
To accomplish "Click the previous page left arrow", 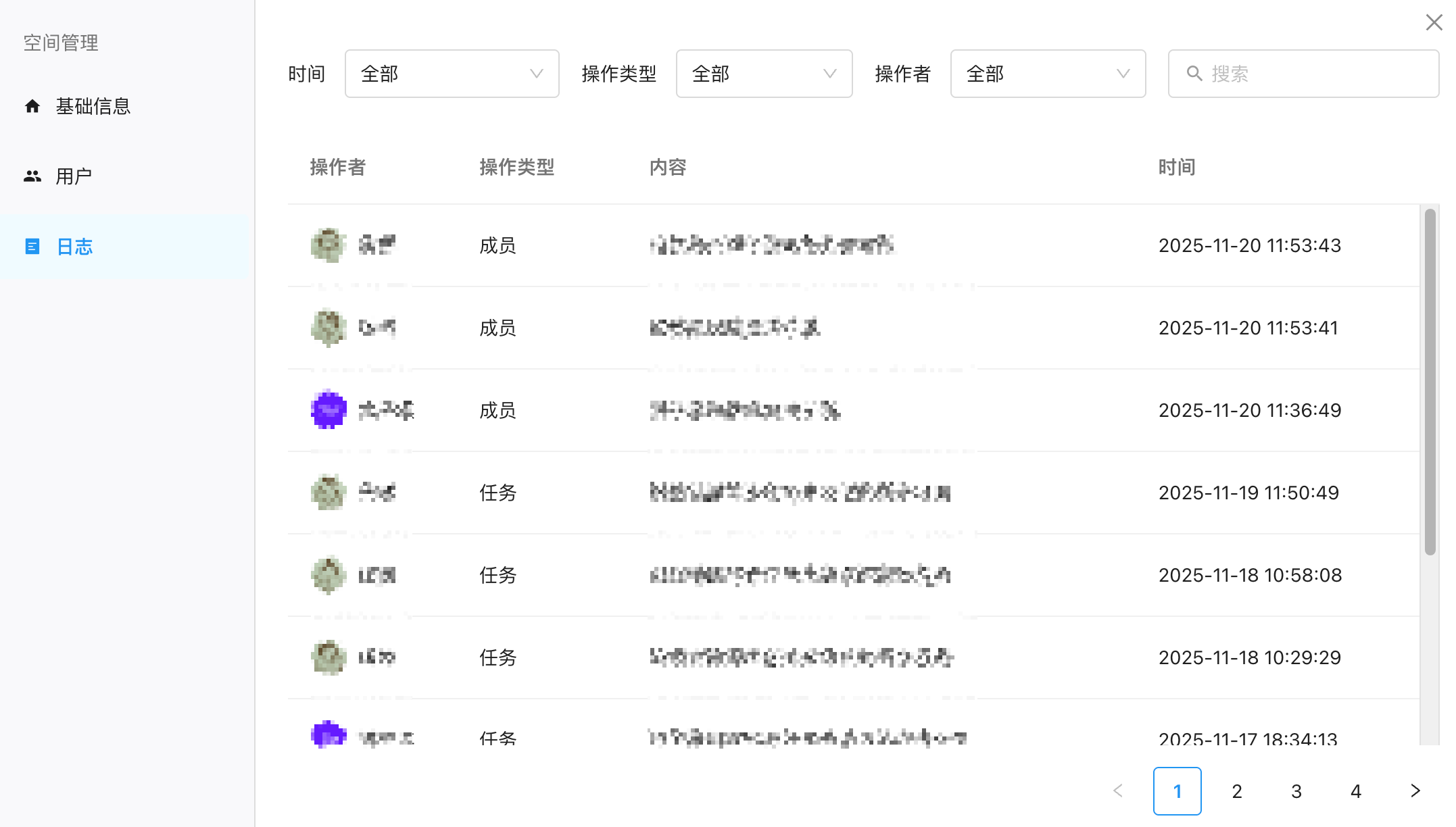I will click(1118, 791).
